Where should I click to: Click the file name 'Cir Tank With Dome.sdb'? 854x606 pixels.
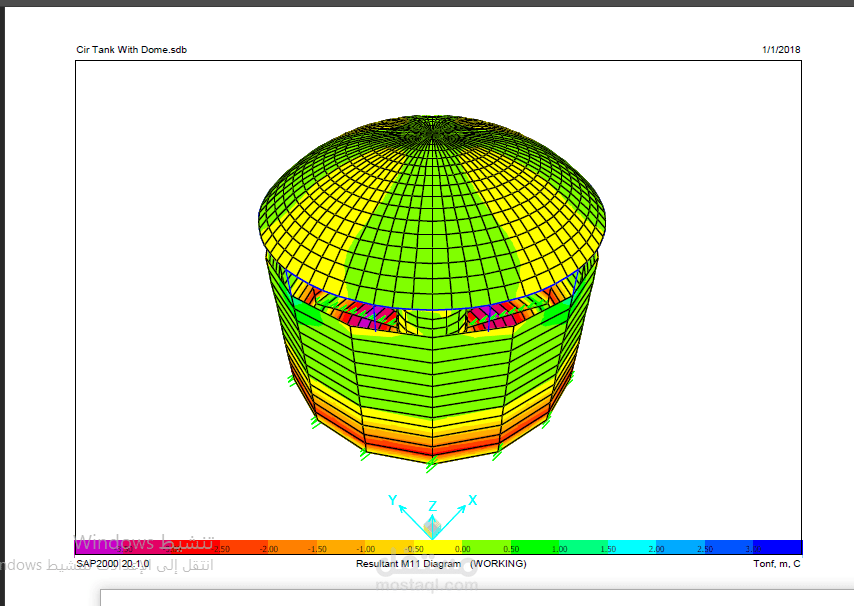131,50
